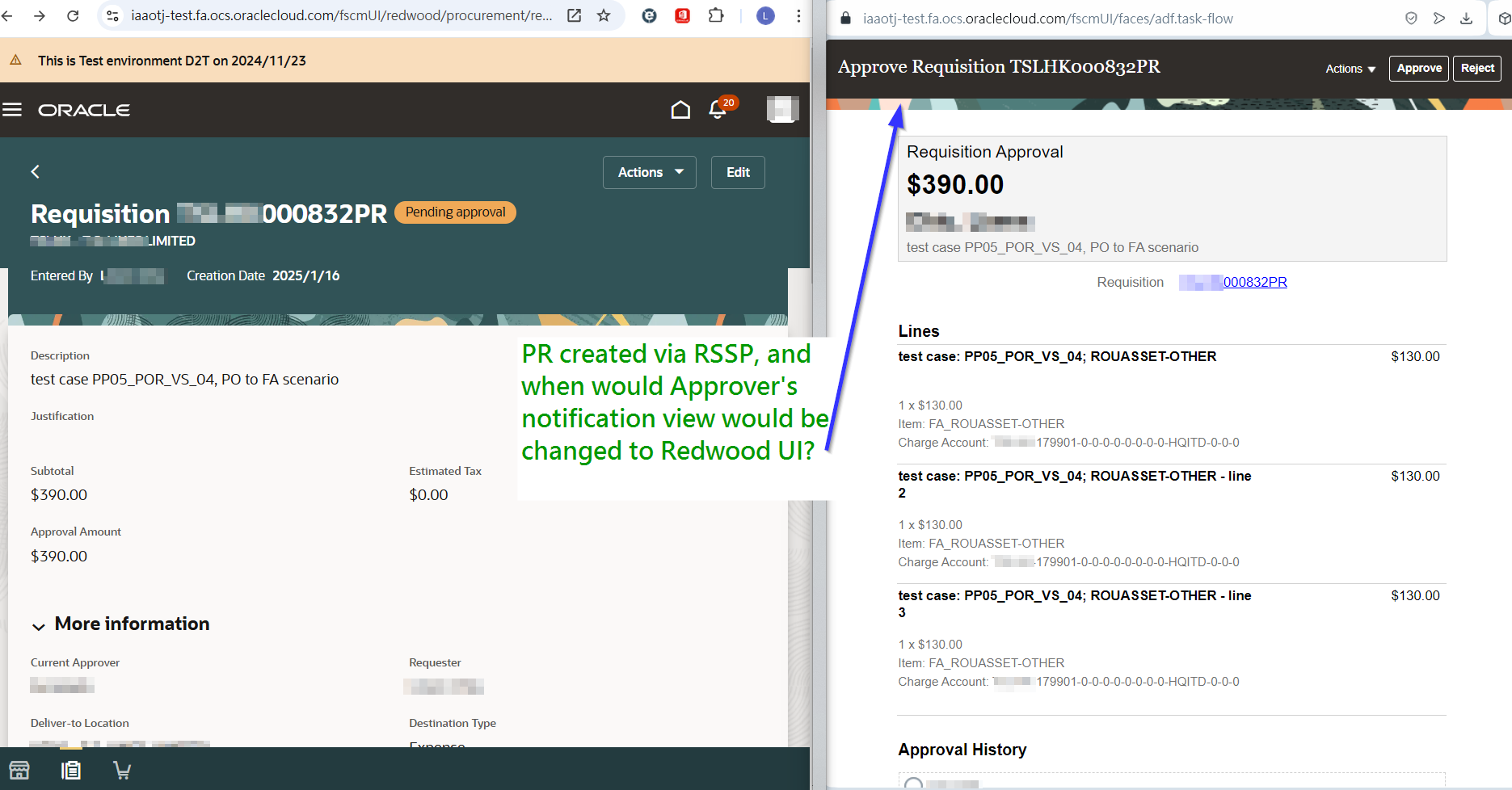
Task: Open the notifications bell showing 20 alerts
Action: tap(718, 110)
